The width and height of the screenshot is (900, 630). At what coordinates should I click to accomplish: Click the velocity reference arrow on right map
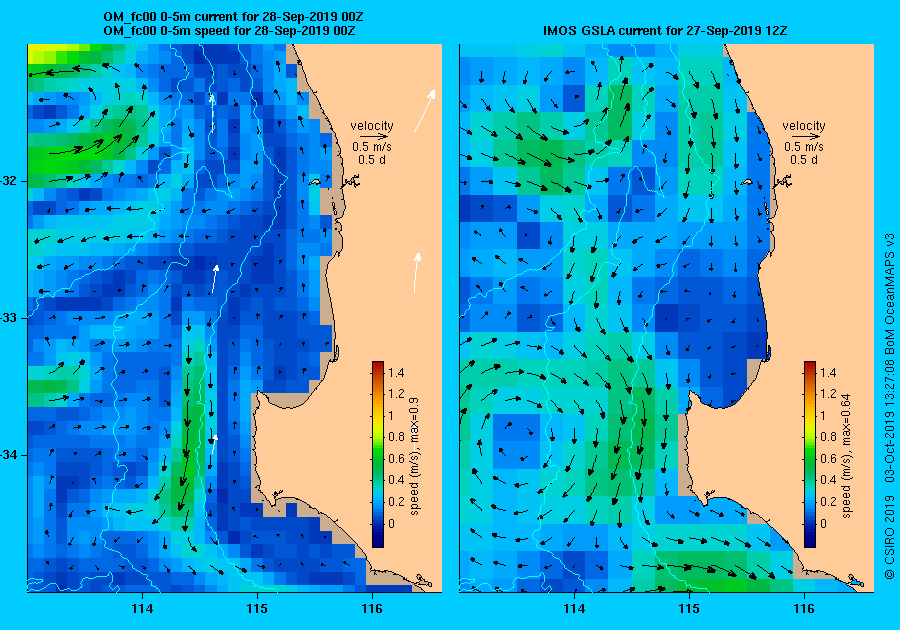click(x=804, y=137)
